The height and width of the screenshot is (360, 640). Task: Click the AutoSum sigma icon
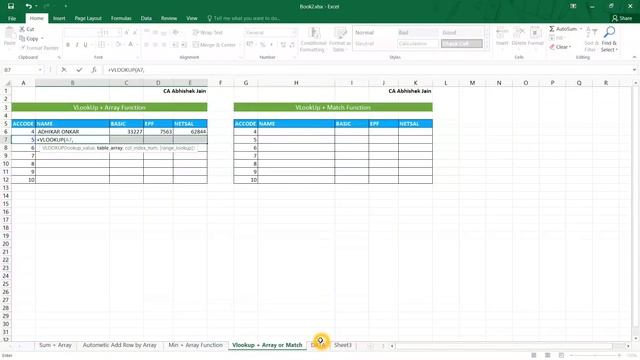(552, 29)
